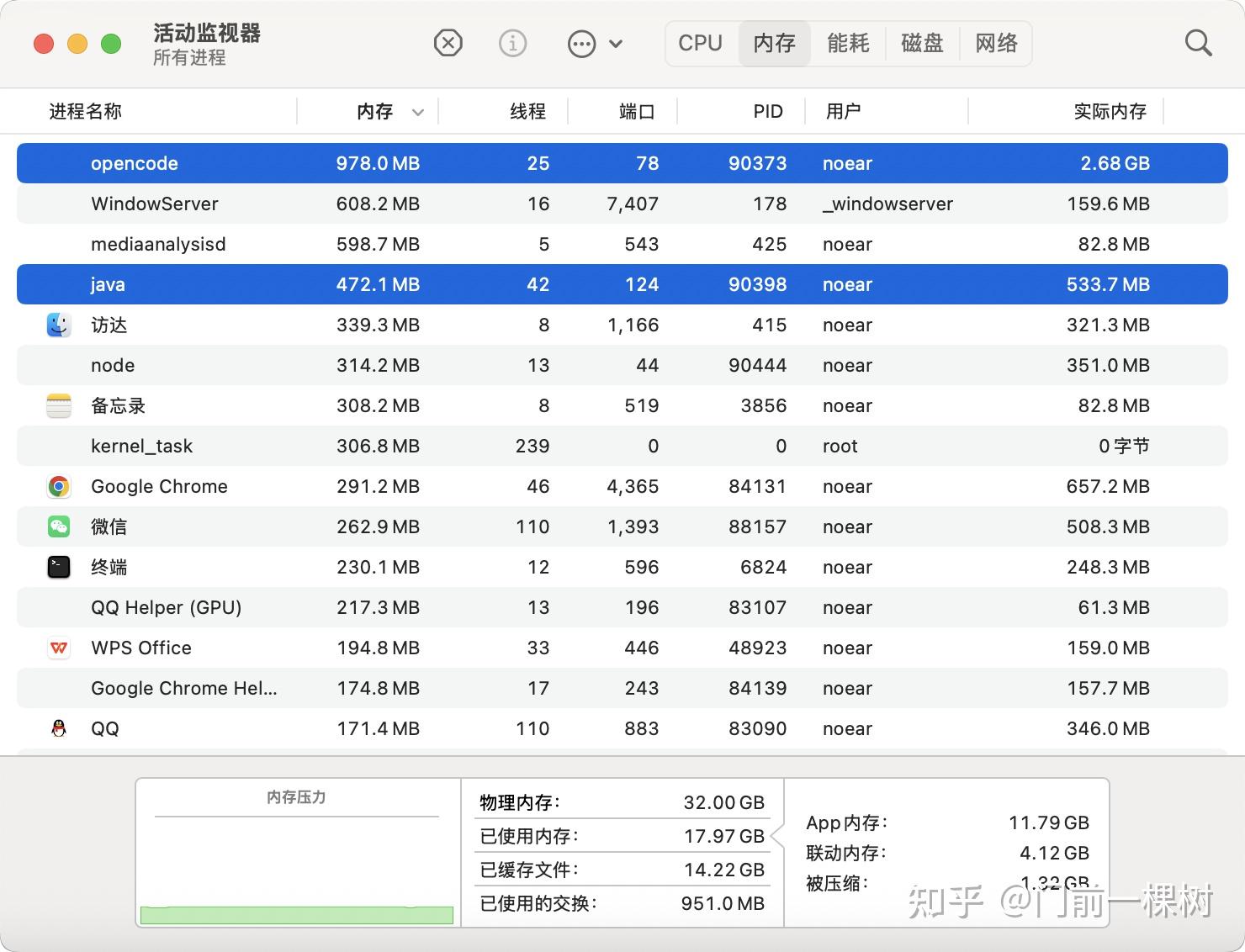The height and width of the screenshot is (952, 1245).
Task: Select the Google Chrome Hel... process row
Action: pos(622,688)
